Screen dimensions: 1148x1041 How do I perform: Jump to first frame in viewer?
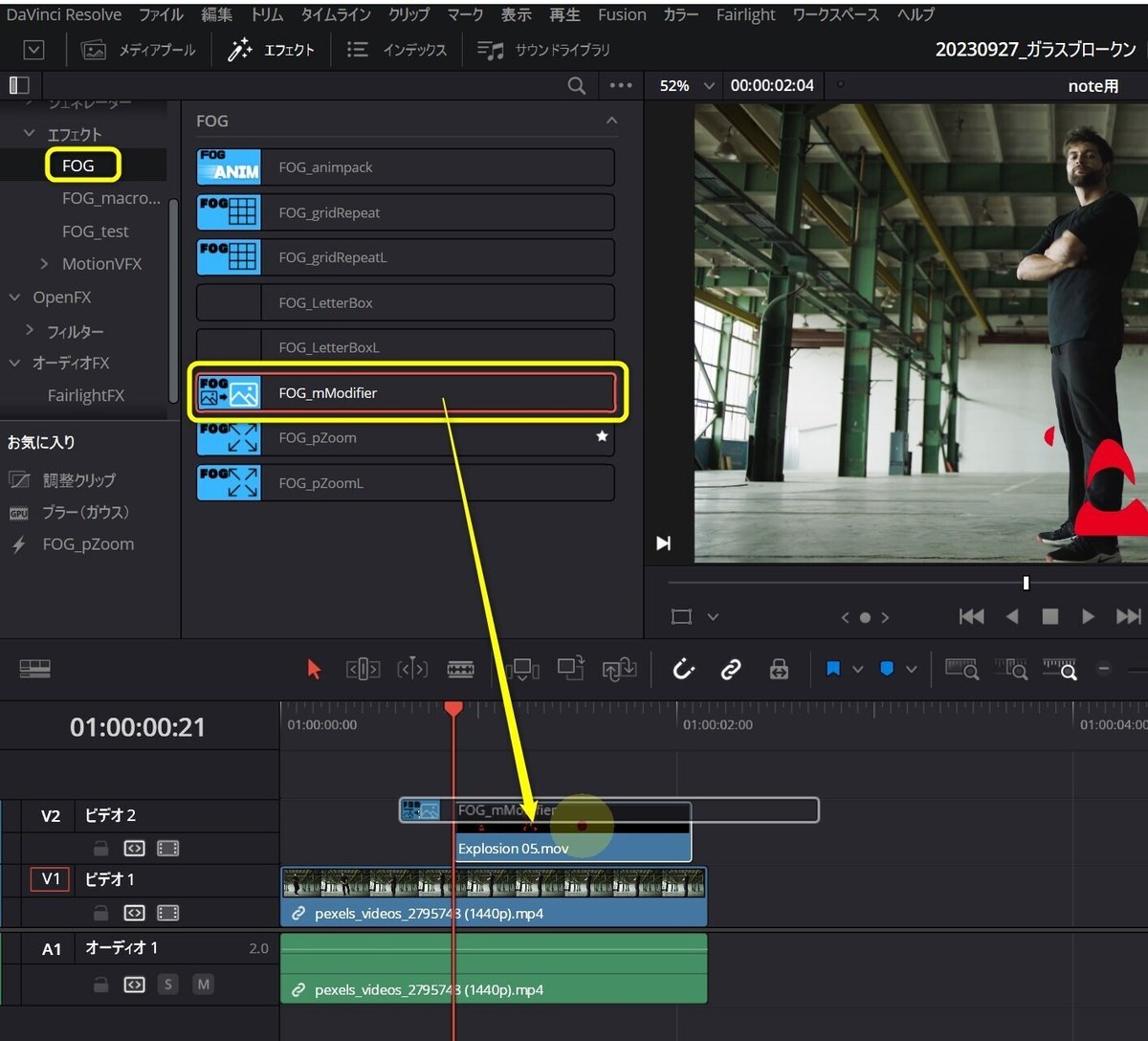click(972, 617)
